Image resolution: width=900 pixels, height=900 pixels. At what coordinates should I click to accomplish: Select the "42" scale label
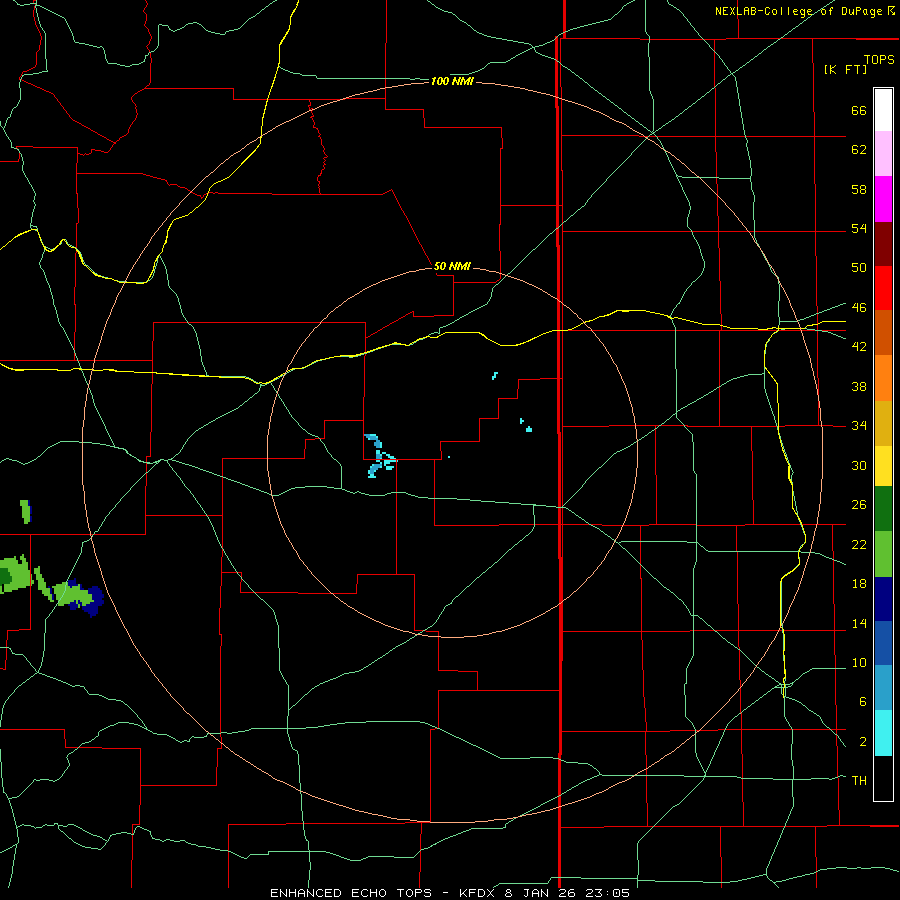pos(859,346)
